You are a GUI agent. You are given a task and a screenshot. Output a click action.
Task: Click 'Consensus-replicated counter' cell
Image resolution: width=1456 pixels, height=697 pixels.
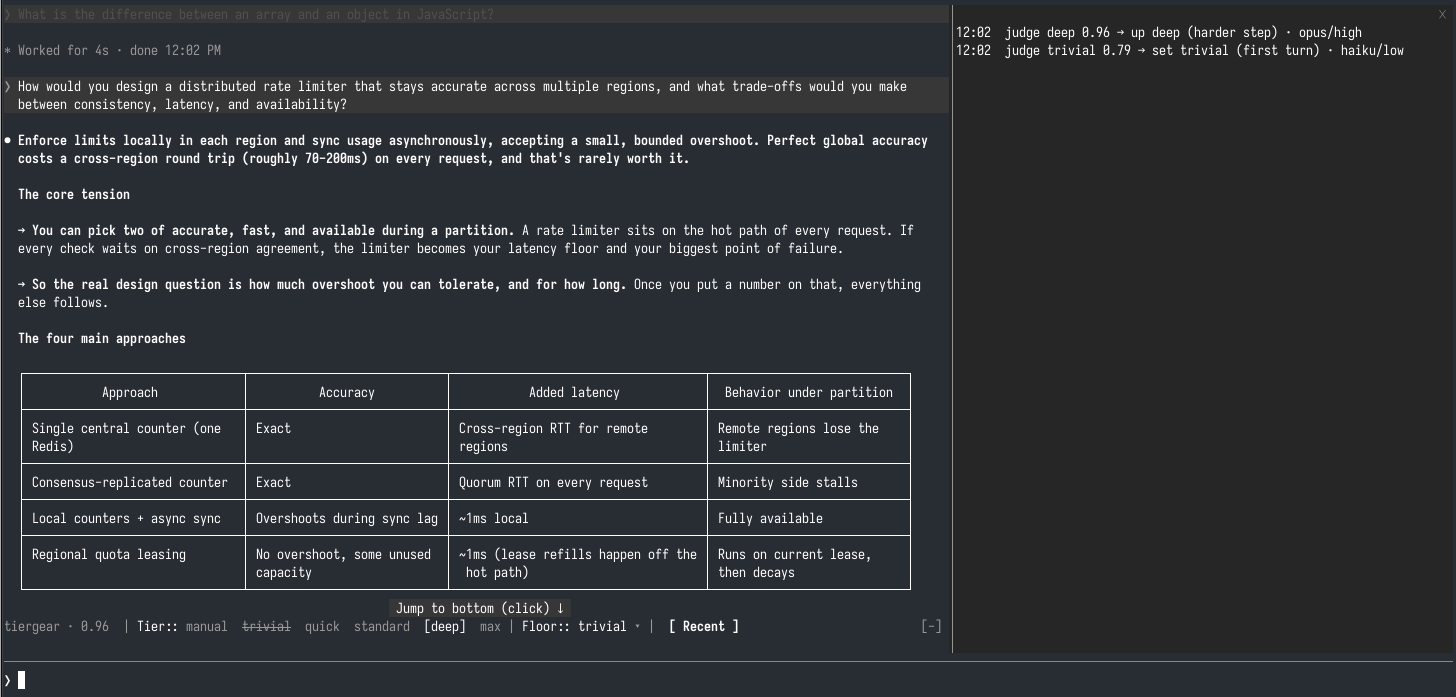coord(133,482)
